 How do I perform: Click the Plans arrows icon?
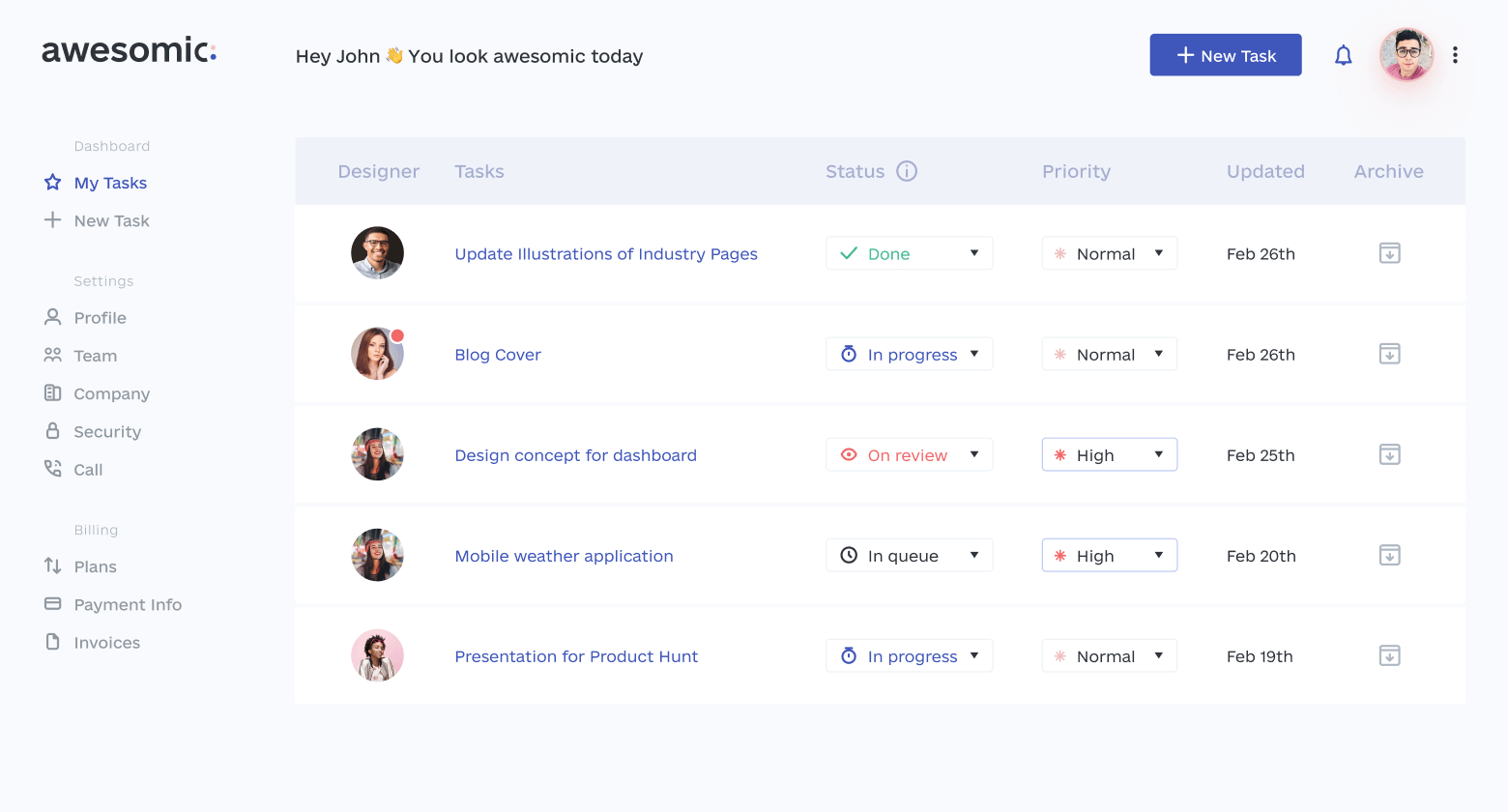coord(53,565)
